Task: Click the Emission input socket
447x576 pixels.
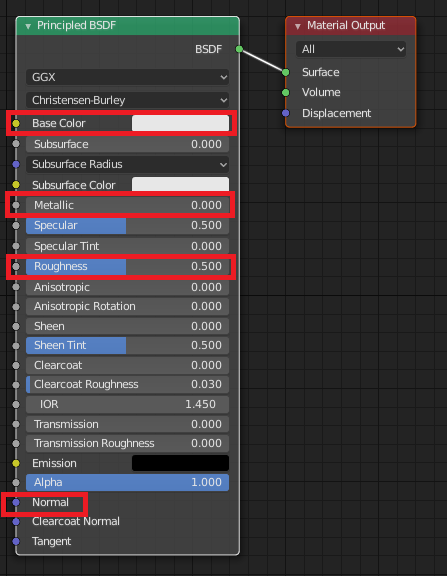Action: (16, 463)
